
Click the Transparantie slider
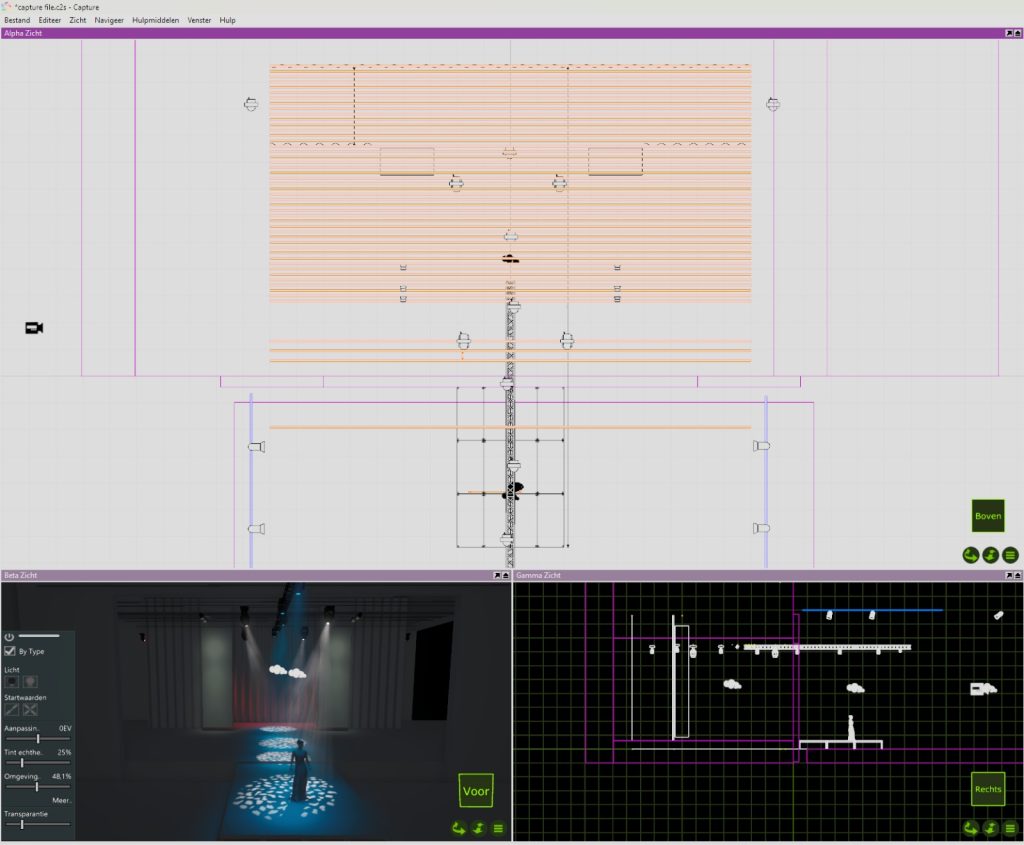tap(38, 824)
